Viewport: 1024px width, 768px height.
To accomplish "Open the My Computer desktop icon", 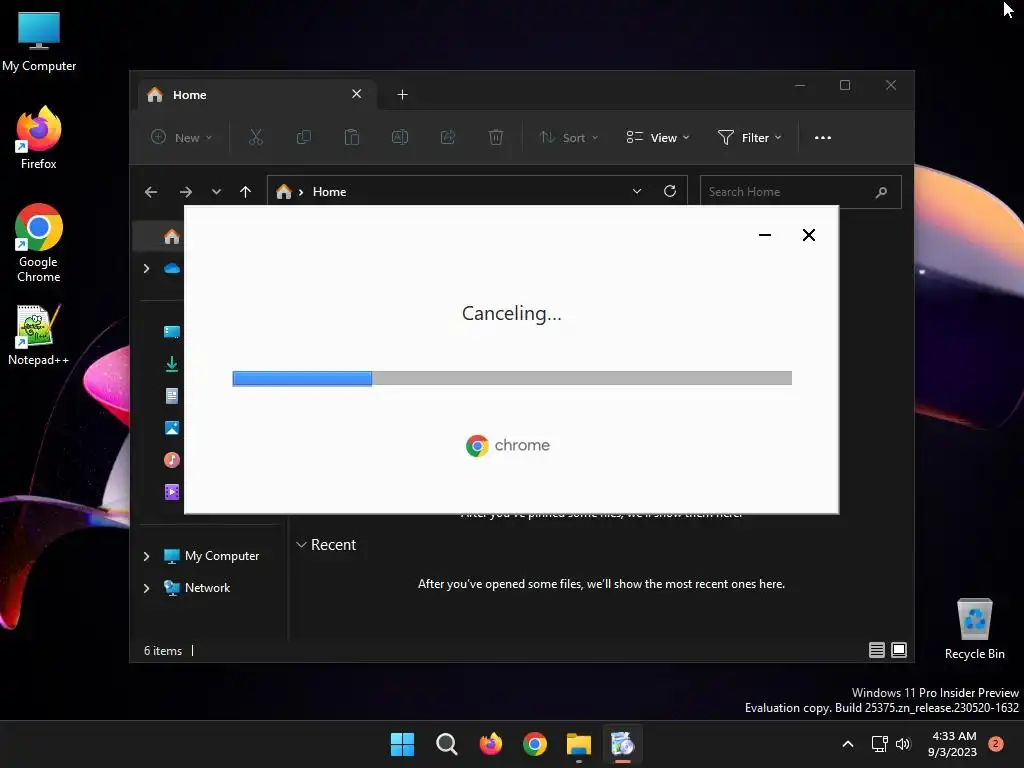I will 39,41.
